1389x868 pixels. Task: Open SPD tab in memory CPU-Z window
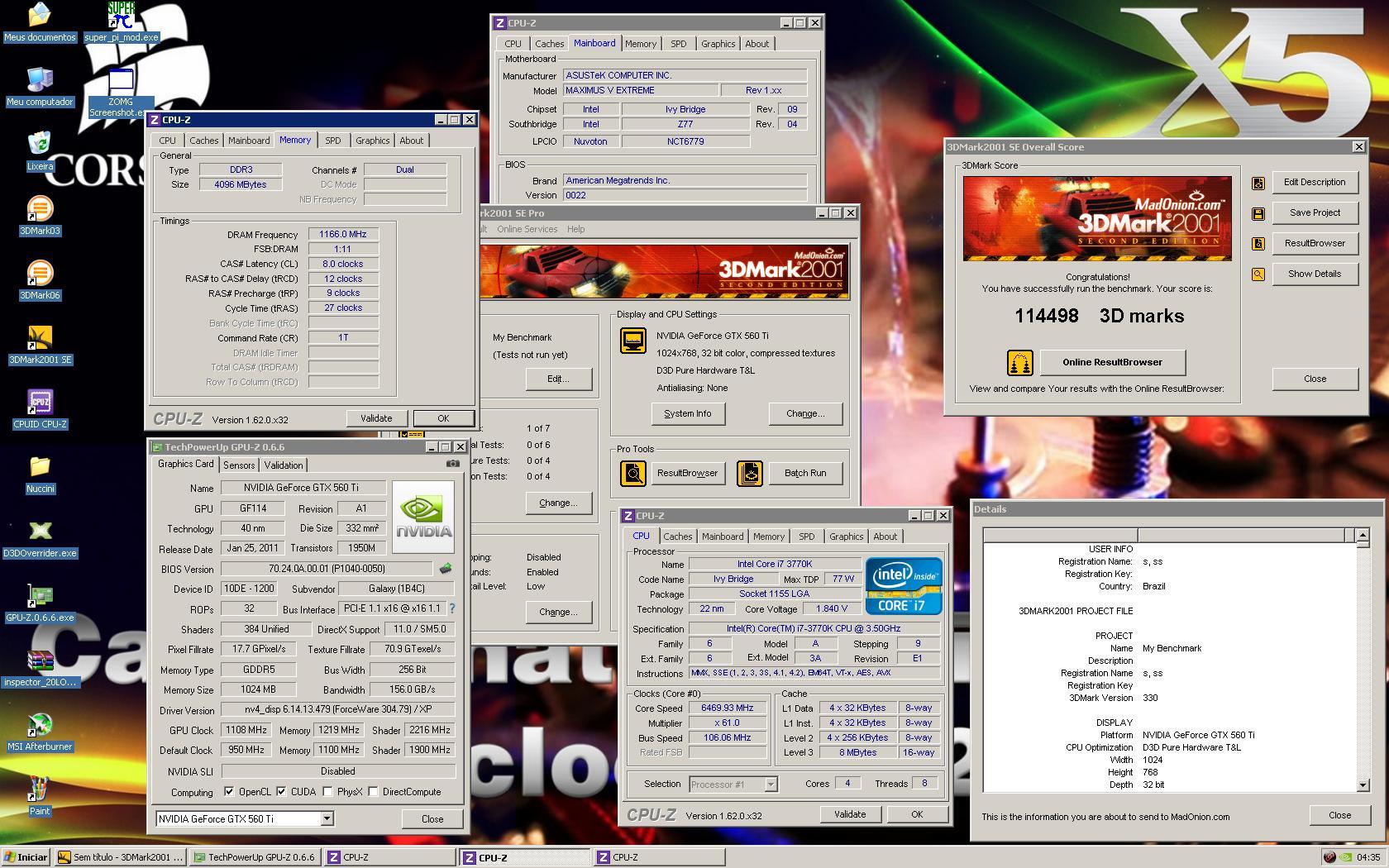(x=332, y=141)
